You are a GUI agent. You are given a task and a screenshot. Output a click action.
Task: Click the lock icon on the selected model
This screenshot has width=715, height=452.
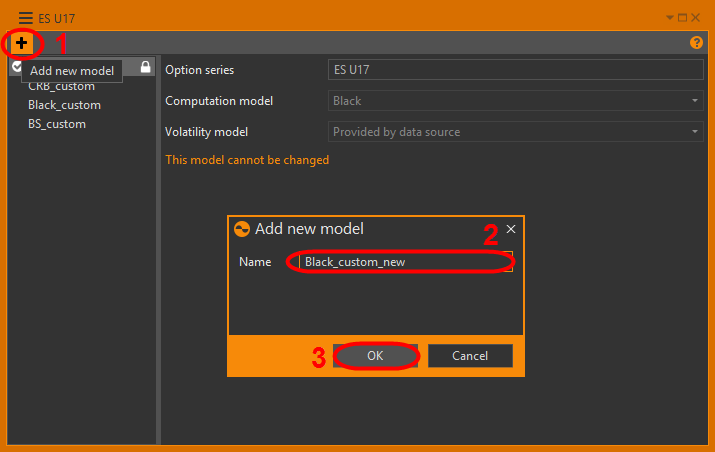click(146, 67)
